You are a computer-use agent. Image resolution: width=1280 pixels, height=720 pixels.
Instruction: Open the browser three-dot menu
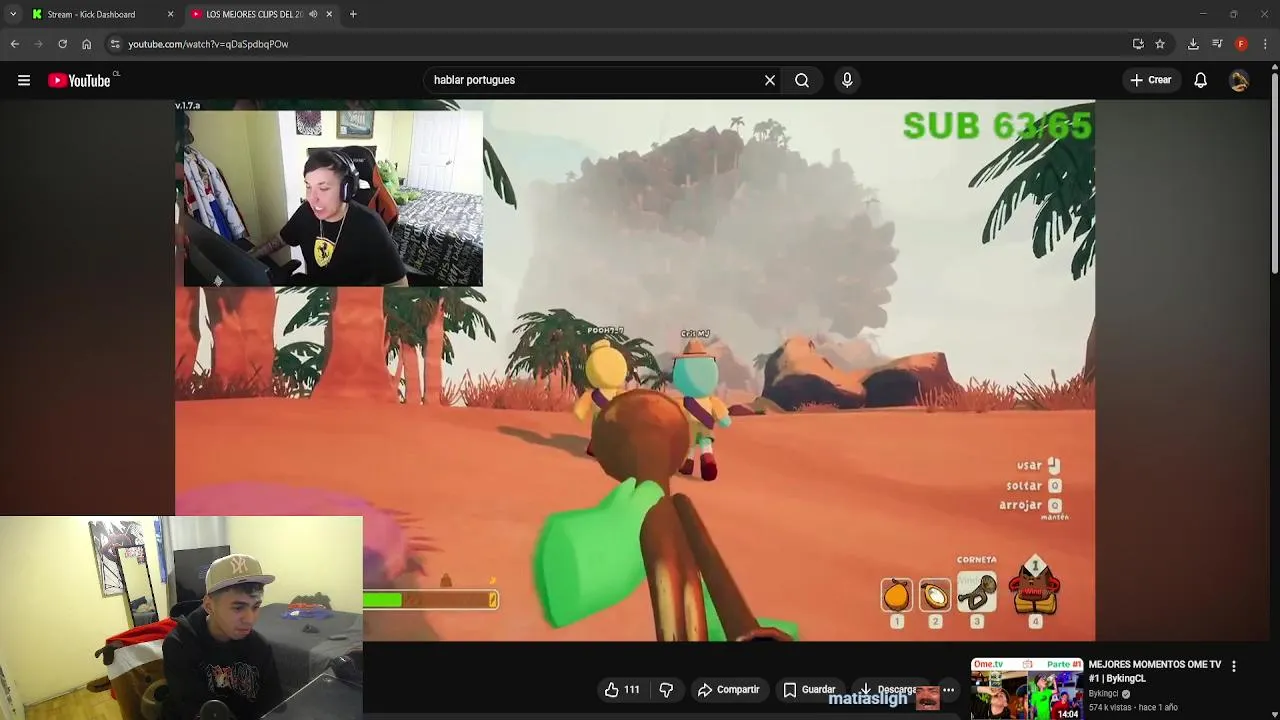point(1265,44)
